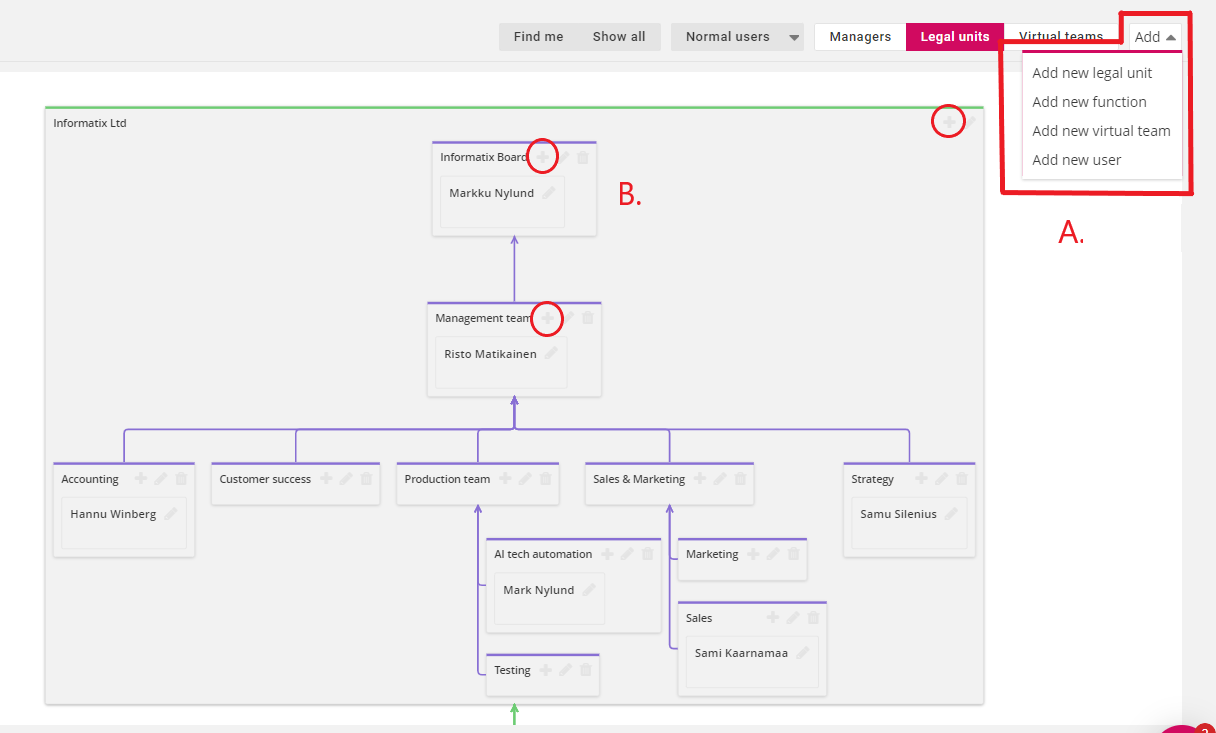Delete Customer success trash icon

coord(366,479)
